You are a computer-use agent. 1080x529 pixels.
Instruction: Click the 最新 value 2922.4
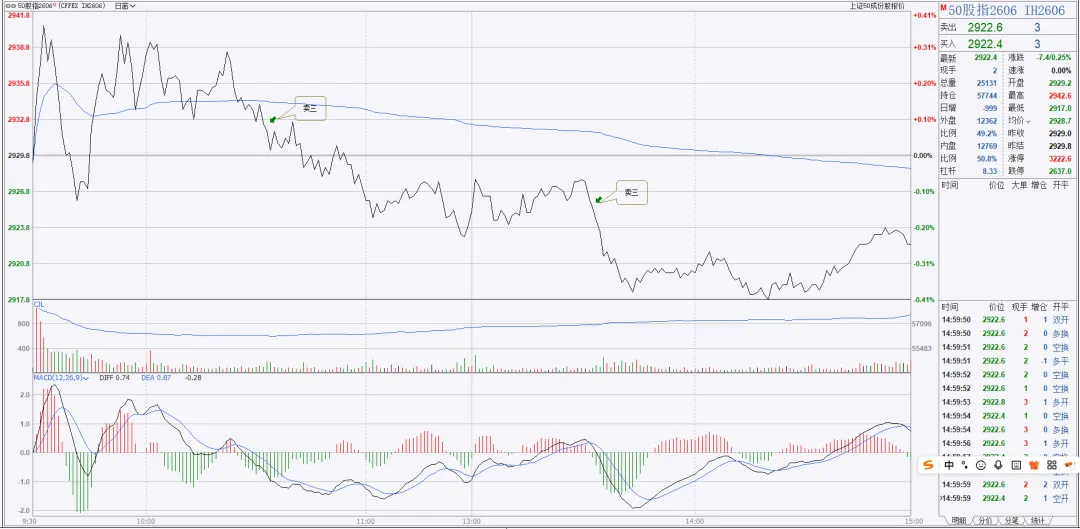point(987,58)
